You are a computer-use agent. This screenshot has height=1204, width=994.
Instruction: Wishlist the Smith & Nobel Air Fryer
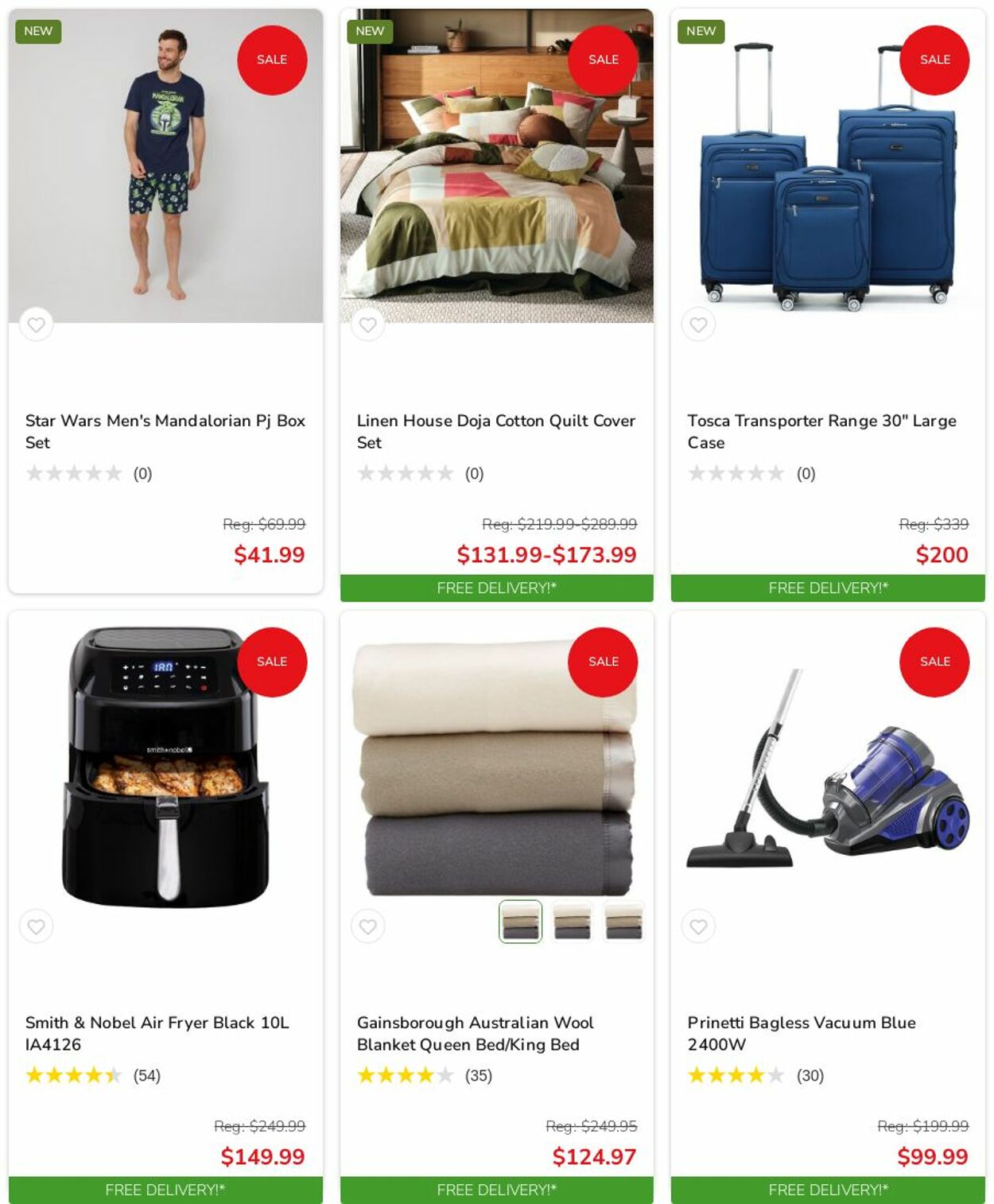click(36, 926)
